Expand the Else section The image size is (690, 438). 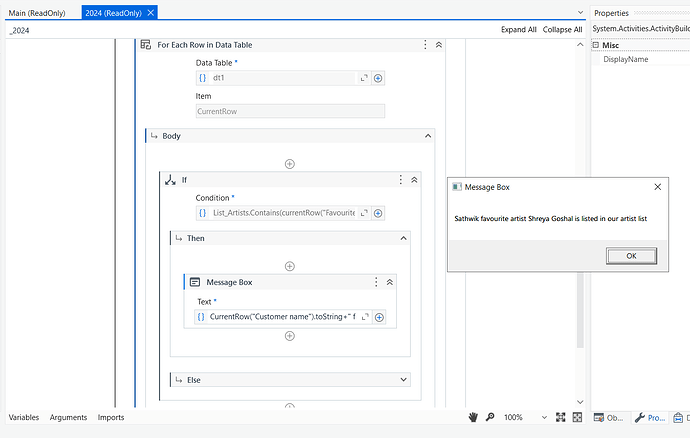(404, 379)
